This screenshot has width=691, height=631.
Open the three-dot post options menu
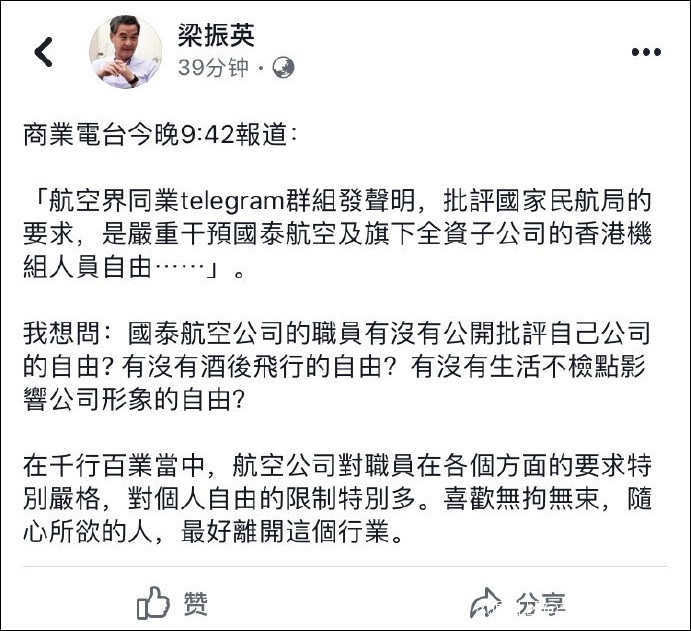pyautogui.click(x=646, y=52)
